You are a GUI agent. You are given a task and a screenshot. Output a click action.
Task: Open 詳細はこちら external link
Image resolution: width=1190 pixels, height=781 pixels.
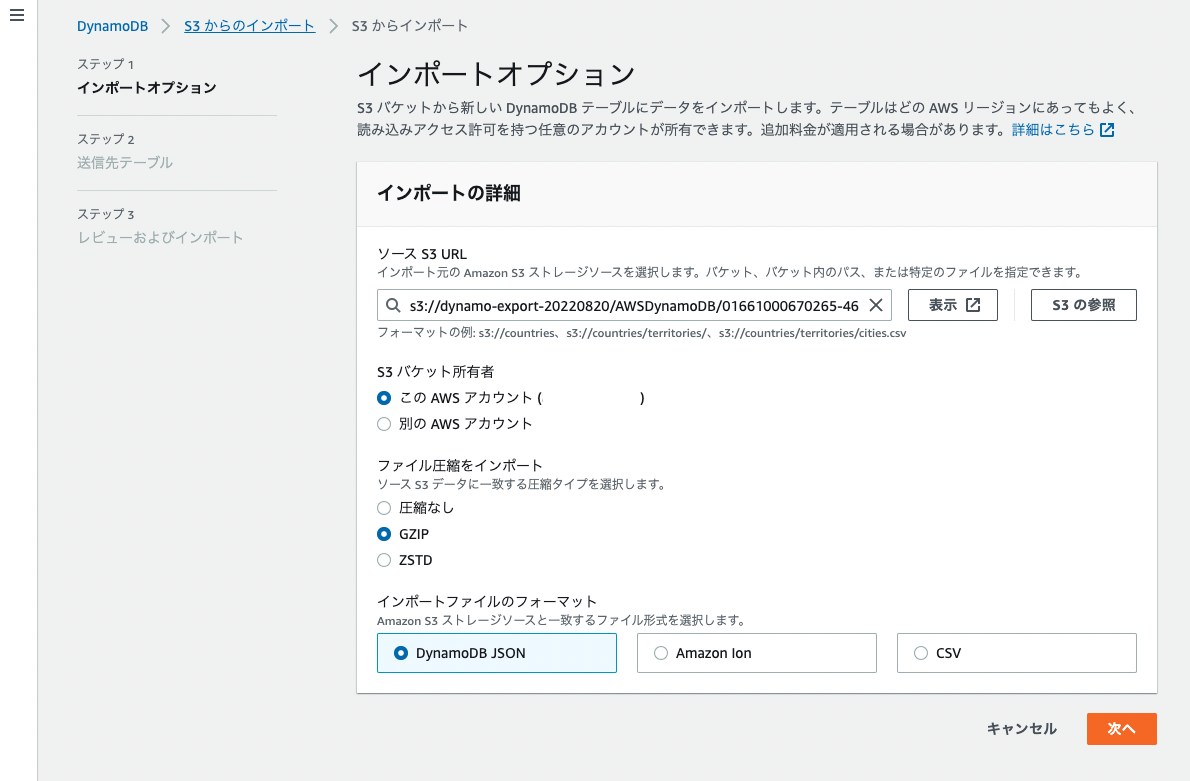[x=1056, y=128]
